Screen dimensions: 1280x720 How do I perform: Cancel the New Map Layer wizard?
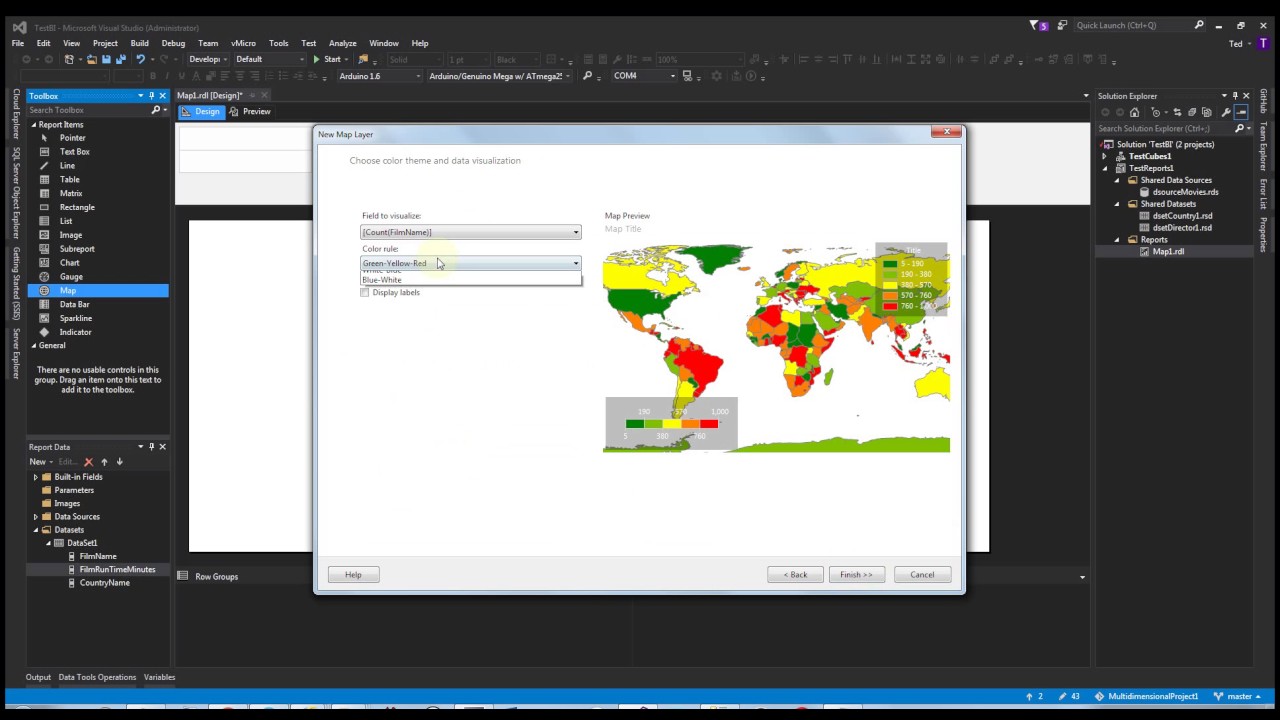[x=922, y=574]
